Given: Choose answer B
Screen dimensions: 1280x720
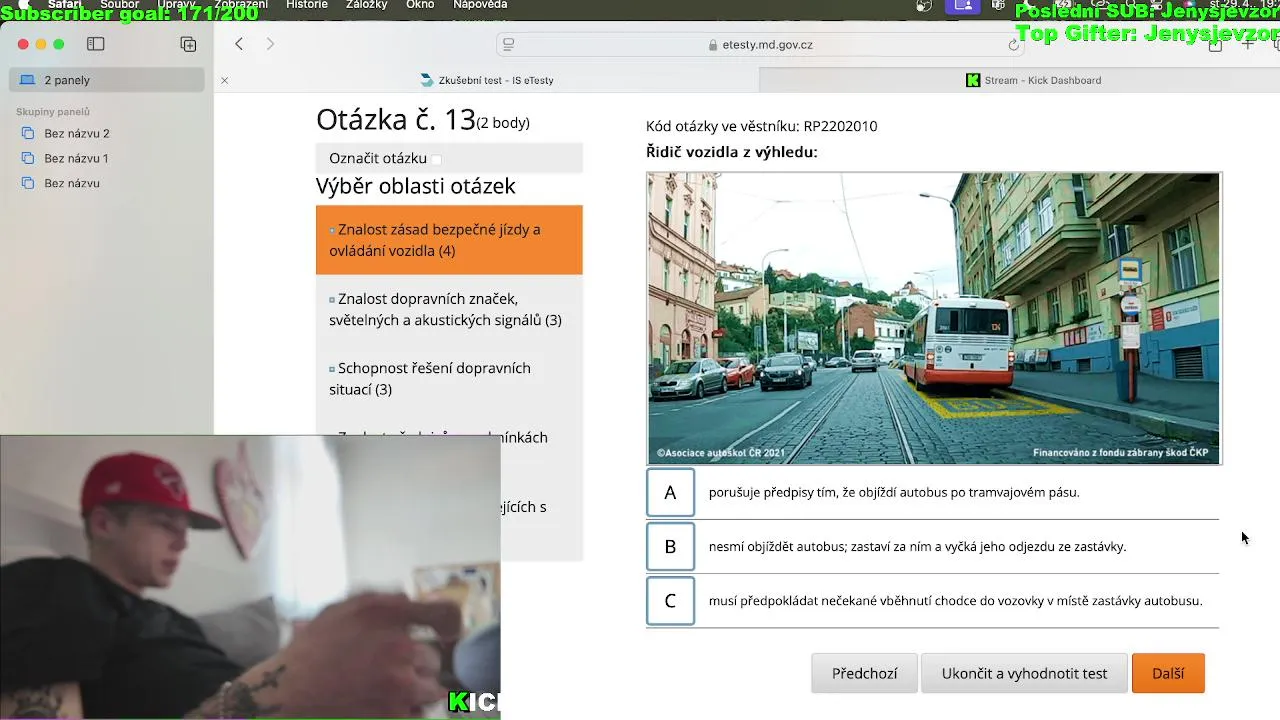Looking at the screenshot, I should pos(670,546).
